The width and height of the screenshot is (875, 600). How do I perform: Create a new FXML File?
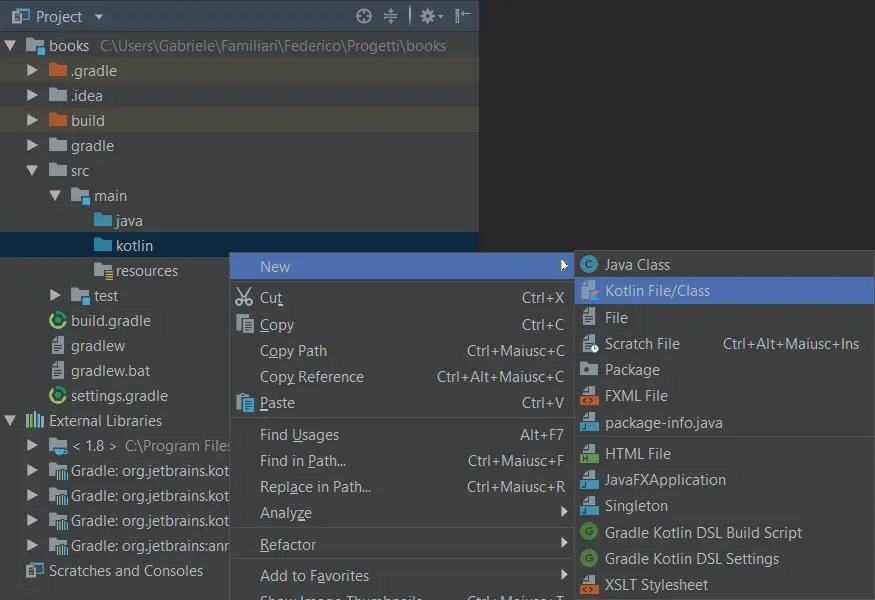pos(724,396)
